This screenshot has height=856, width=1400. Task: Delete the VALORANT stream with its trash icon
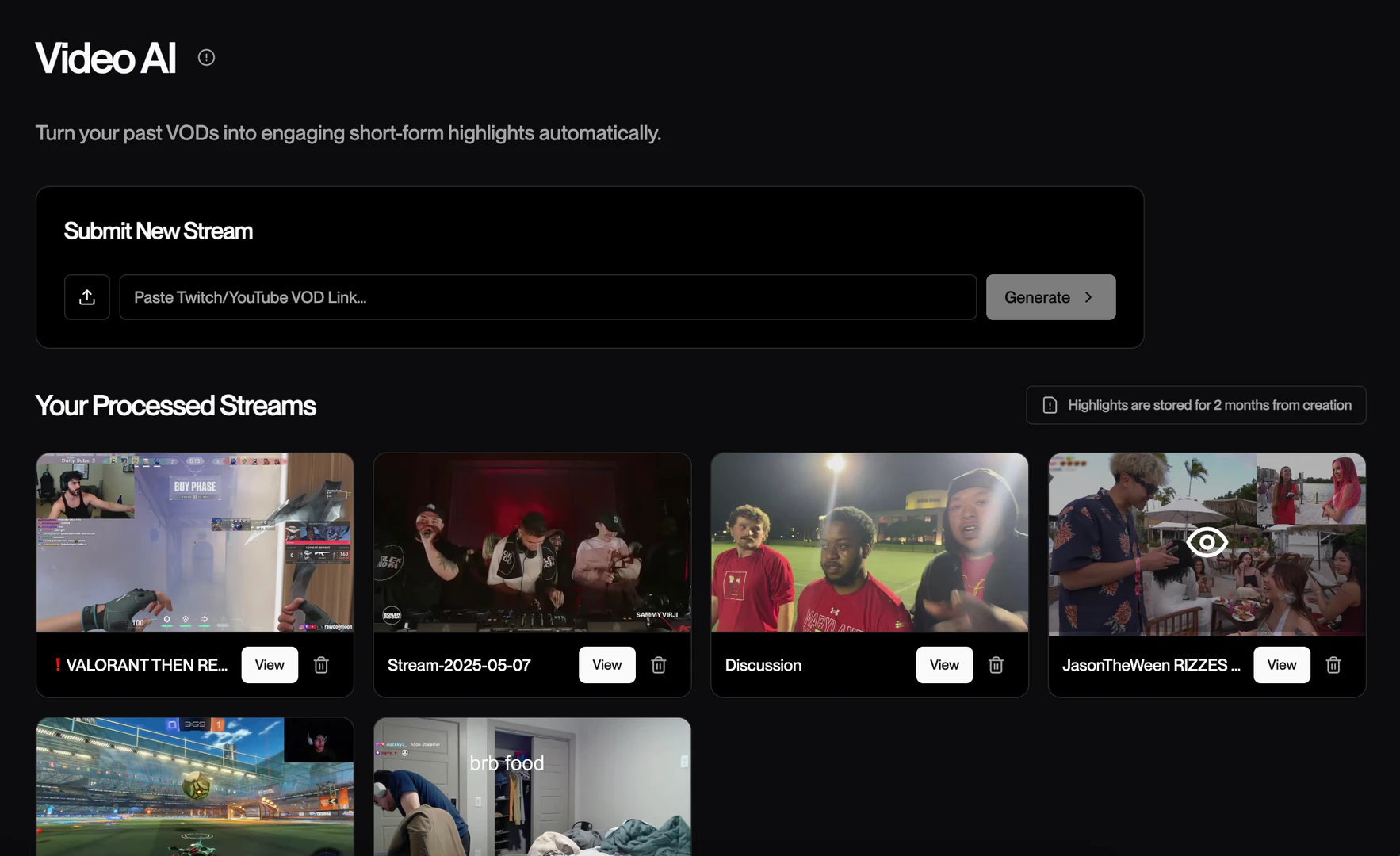click(x=321, y=665)
